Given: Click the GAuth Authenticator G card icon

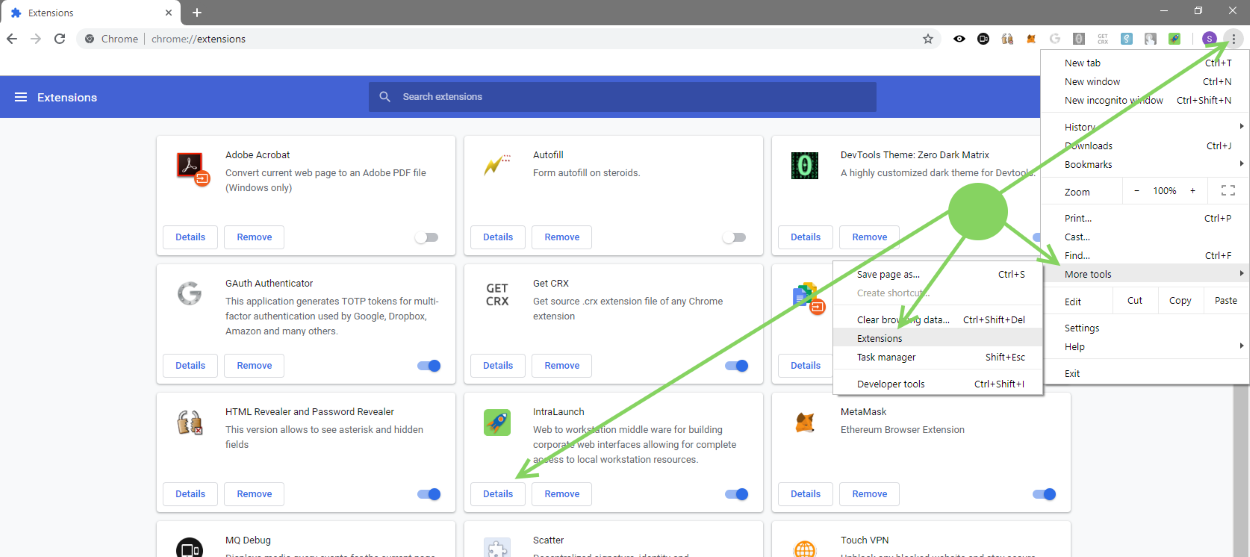Looking at the screenshot, I should click(x=189, y=293).
